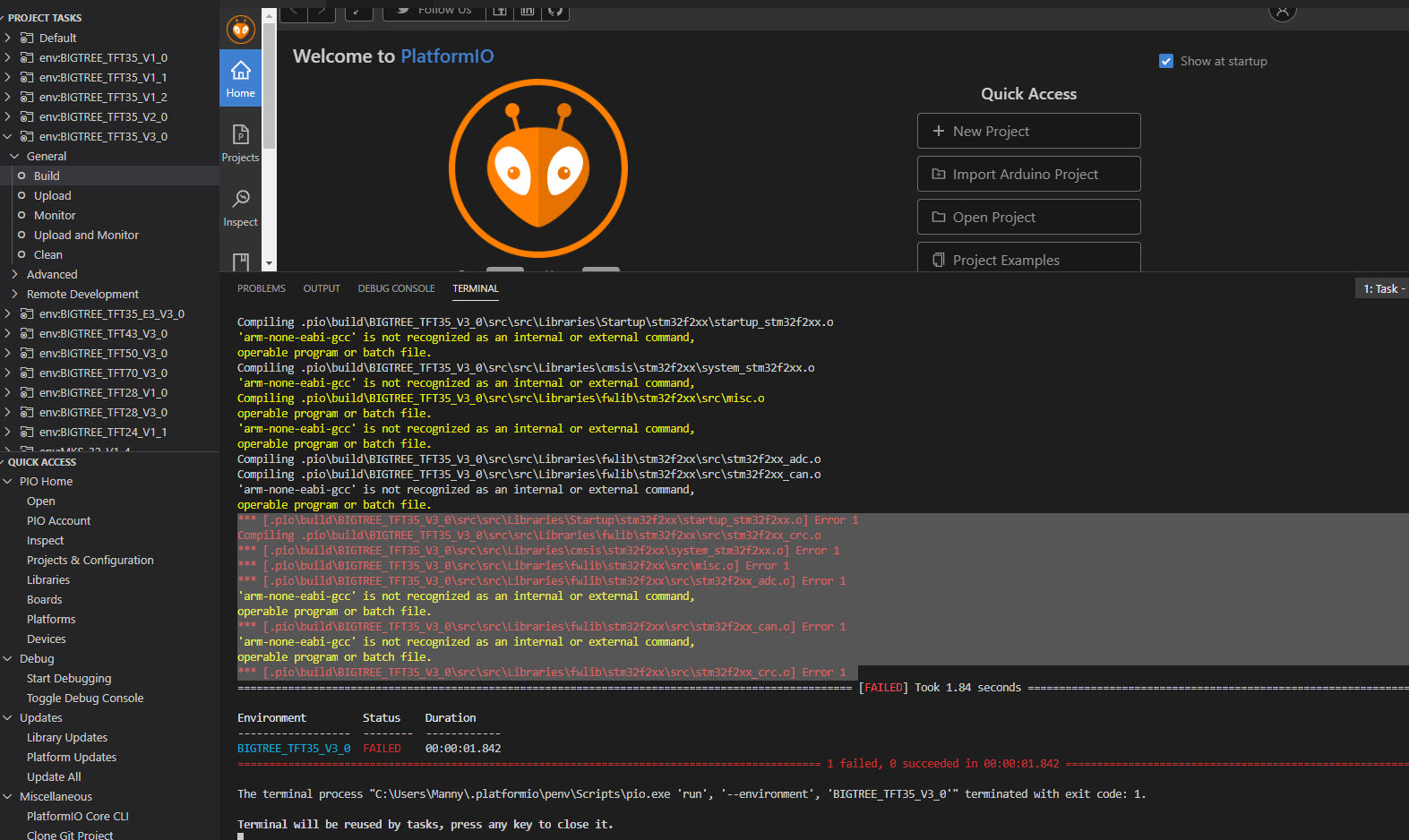Open the Home view in PIO sidebar
This screenshot has height=840, width=1409.
pyautogui.click(x=240, y=78)
